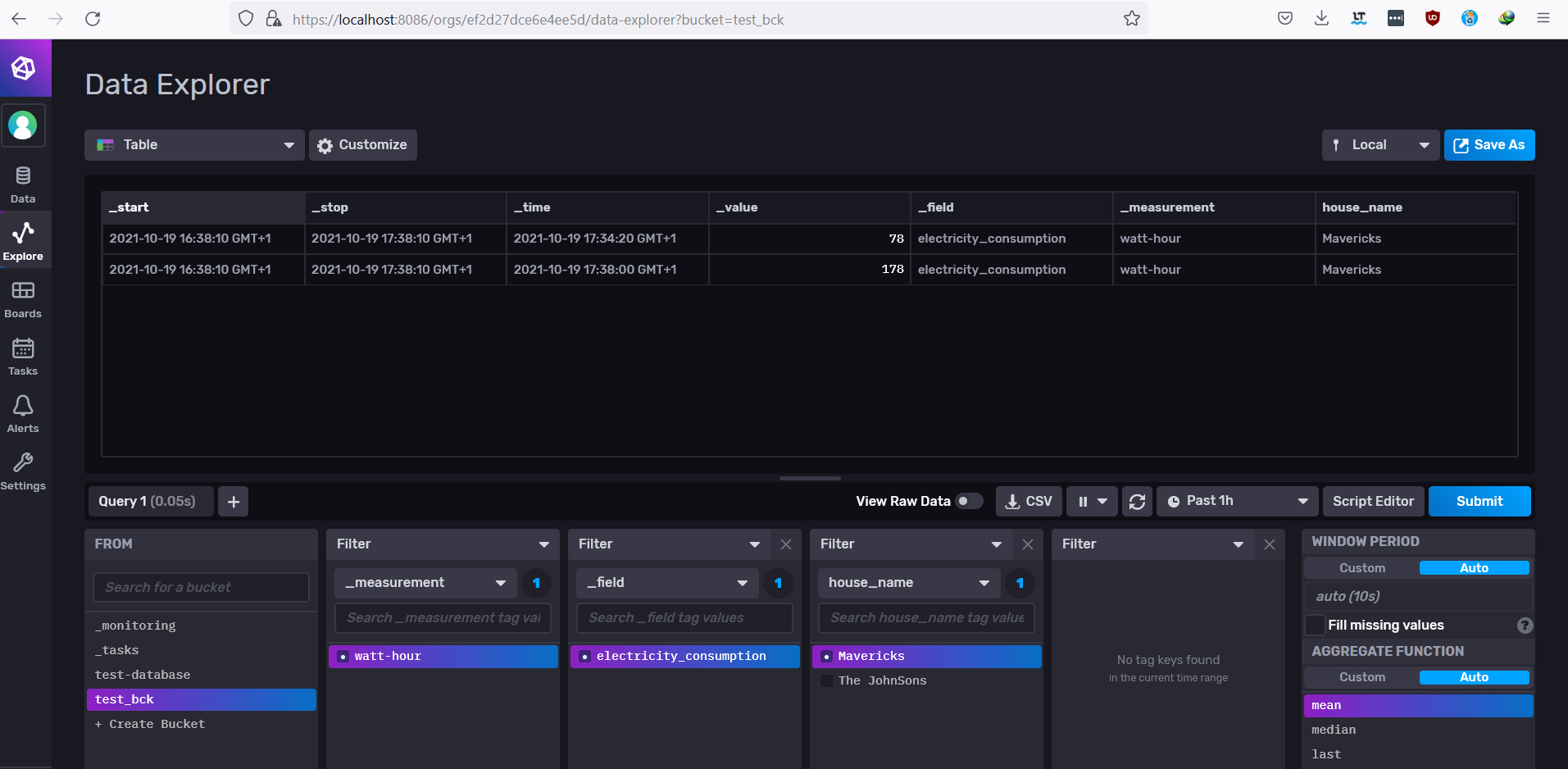Enable Fill missing values checkbox
Image resolution: width=1568 pixels, height=769 pixels.
[x=1315, y=625]
